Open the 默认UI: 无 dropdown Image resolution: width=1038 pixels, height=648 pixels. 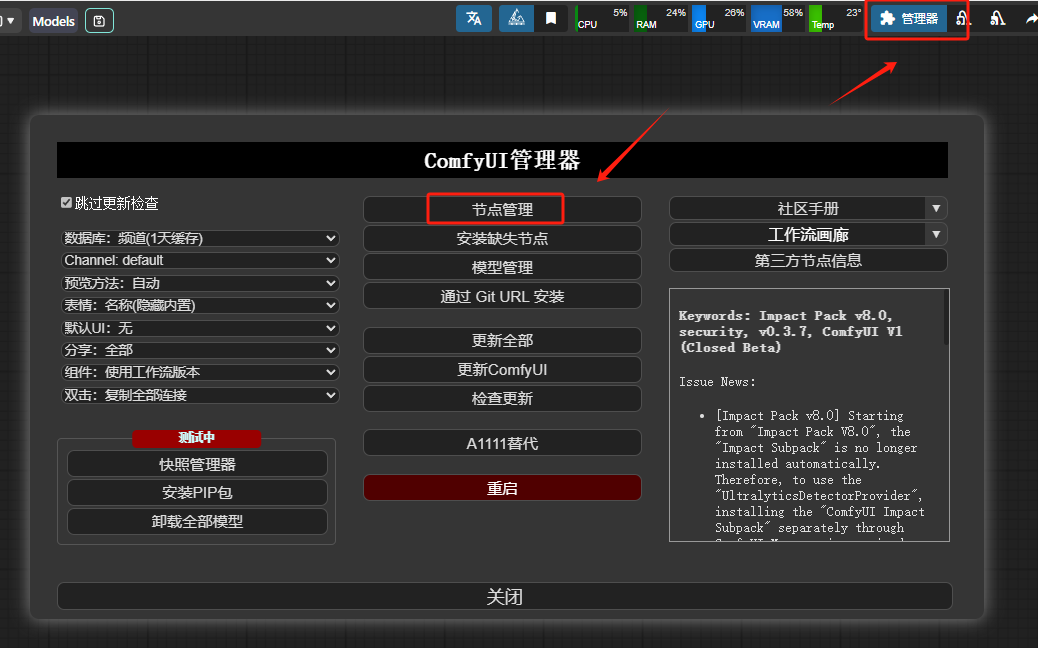[x=200, y=328]
